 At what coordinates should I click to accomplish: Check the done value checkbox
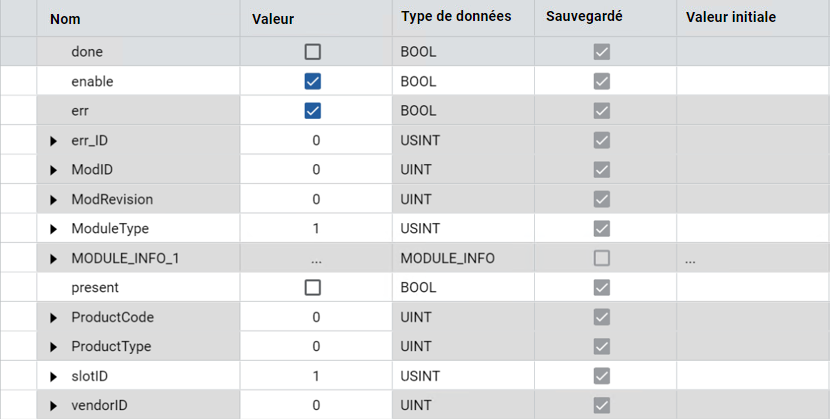click(x=313, y=52)
